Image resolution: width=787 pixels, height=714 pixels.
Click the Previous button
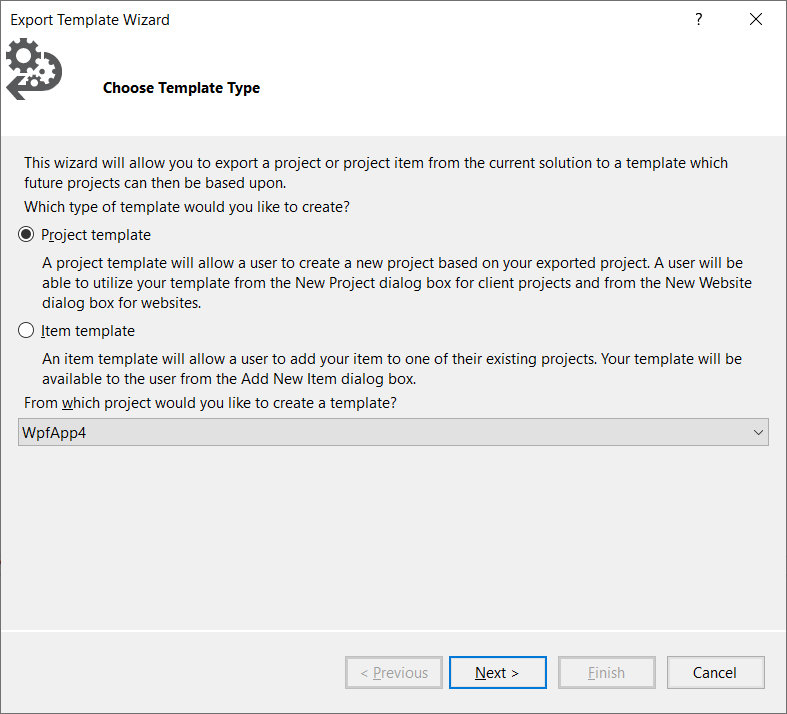pyautogui.click(x=394, y=673)
